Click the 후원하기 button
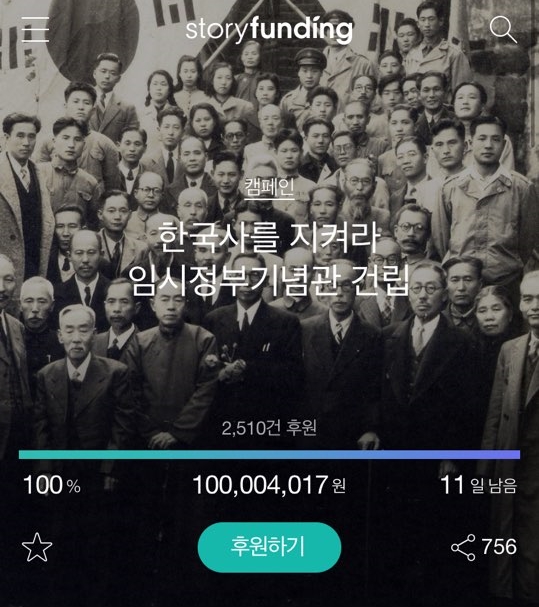This screenshot has width=539, height=607. 269,547
